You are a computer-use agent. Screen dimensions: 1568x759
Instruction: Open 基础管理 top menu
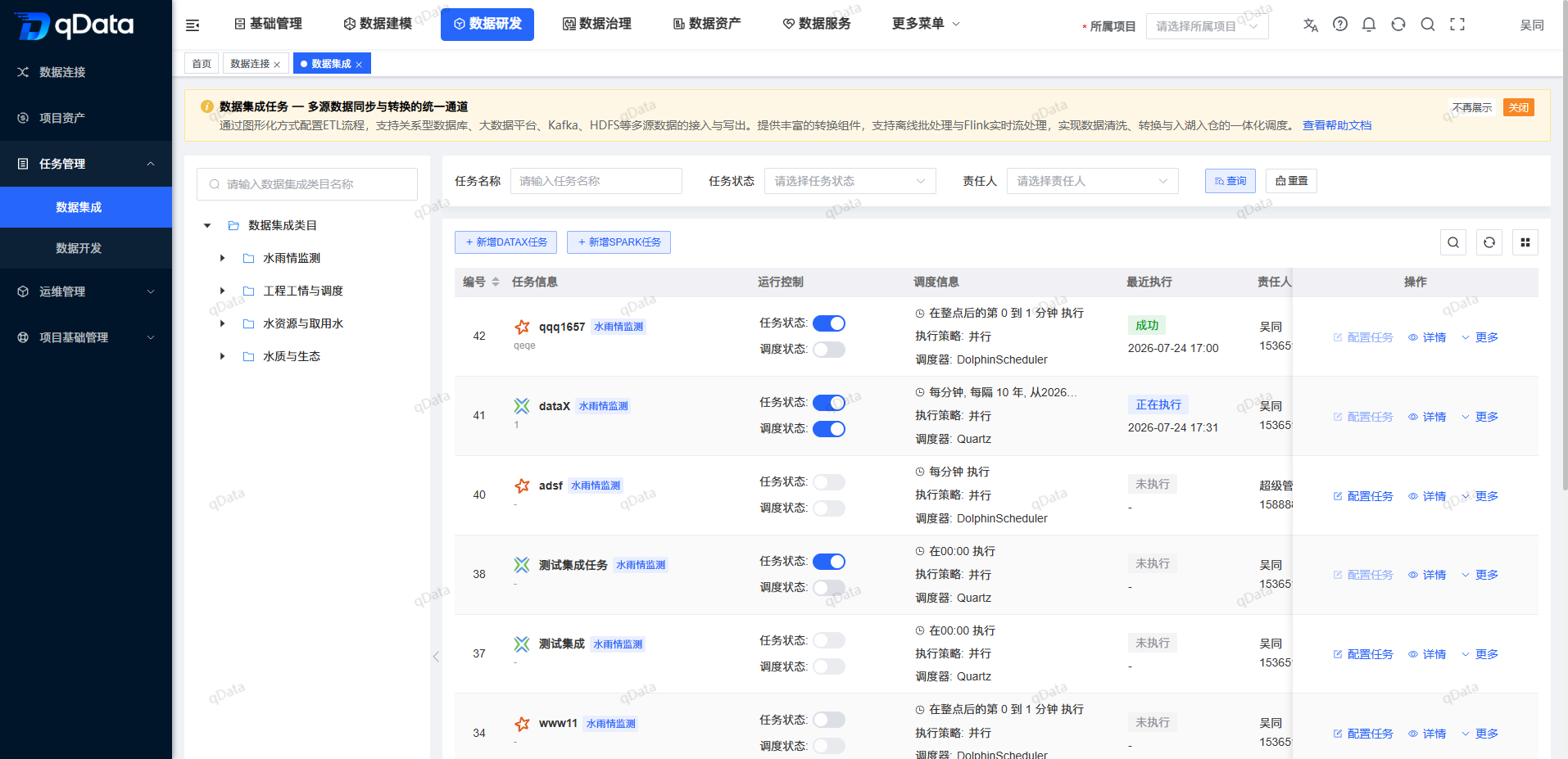coord(268,24)
